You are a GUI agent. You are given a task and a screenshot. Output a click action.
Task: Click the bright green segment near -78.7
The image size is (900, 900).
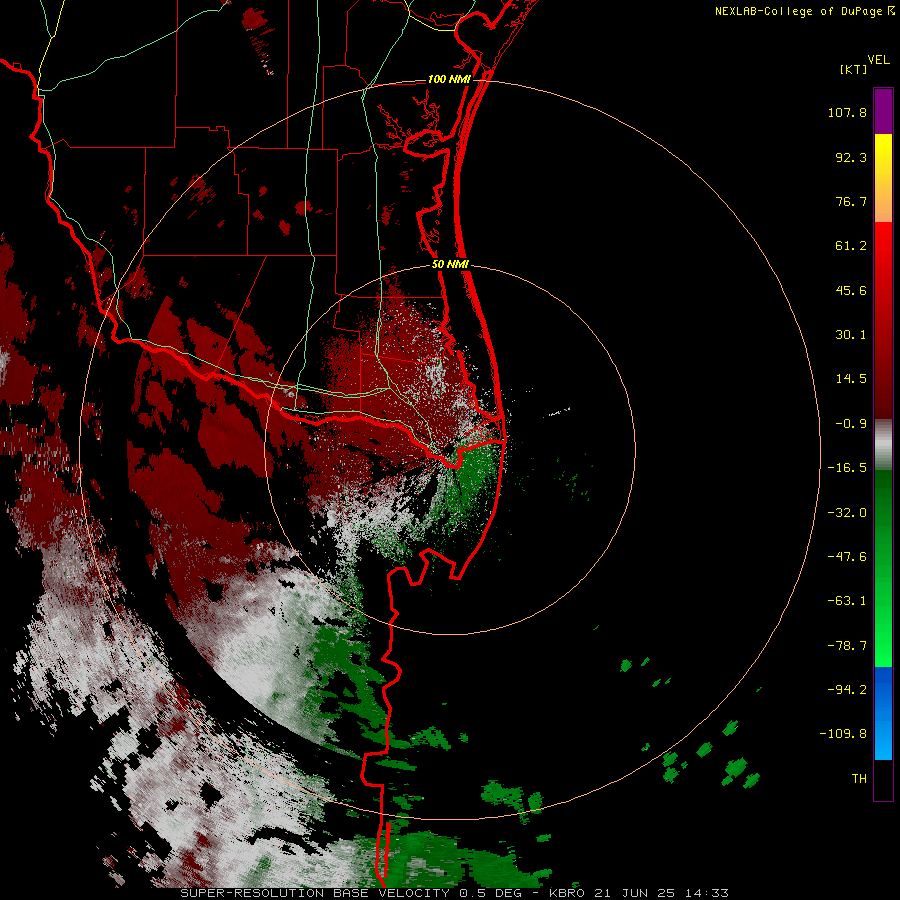click(x=883, y=646)
